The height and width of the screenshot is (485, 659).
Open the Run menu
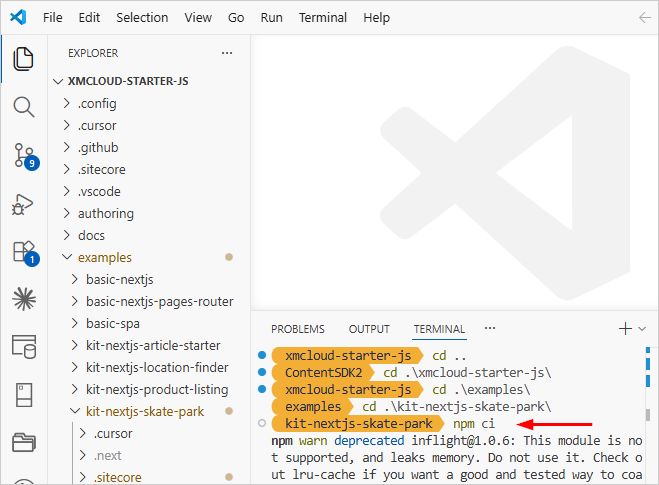click(272, 18)
